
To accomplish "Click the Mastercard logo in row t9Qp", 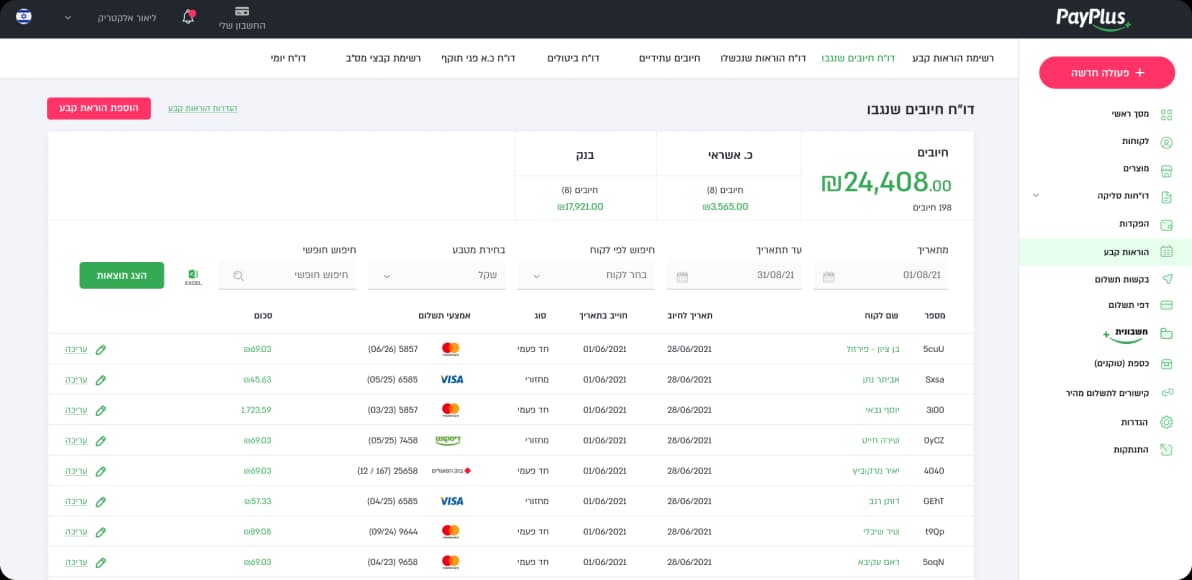I will (451, 531).
